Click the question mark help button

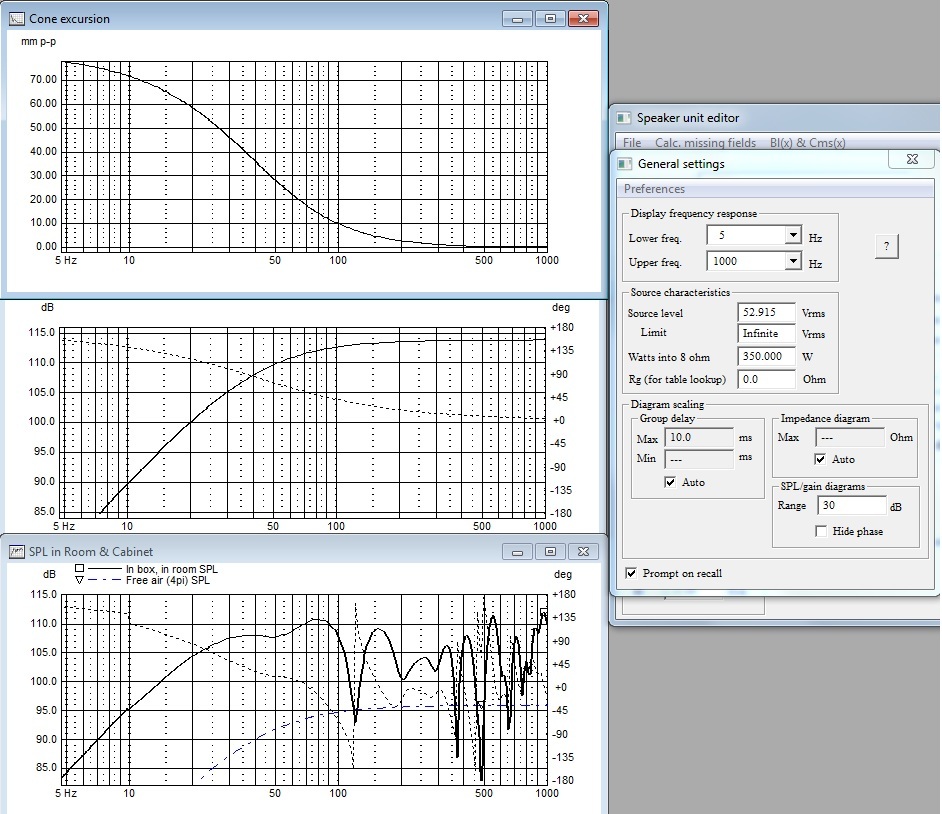point(886,247)
